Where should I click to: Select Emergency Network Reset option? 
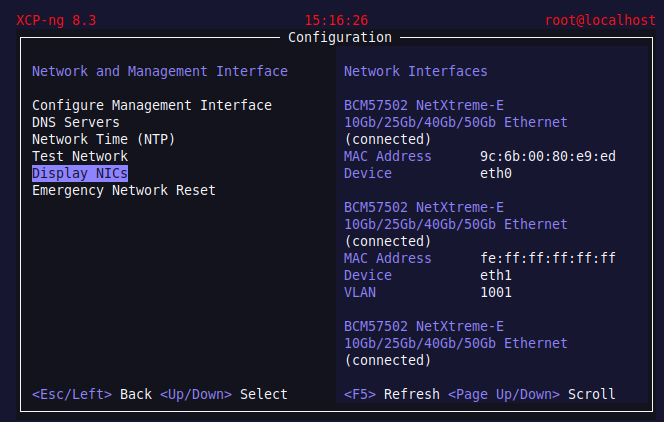[x=123, y=190]
